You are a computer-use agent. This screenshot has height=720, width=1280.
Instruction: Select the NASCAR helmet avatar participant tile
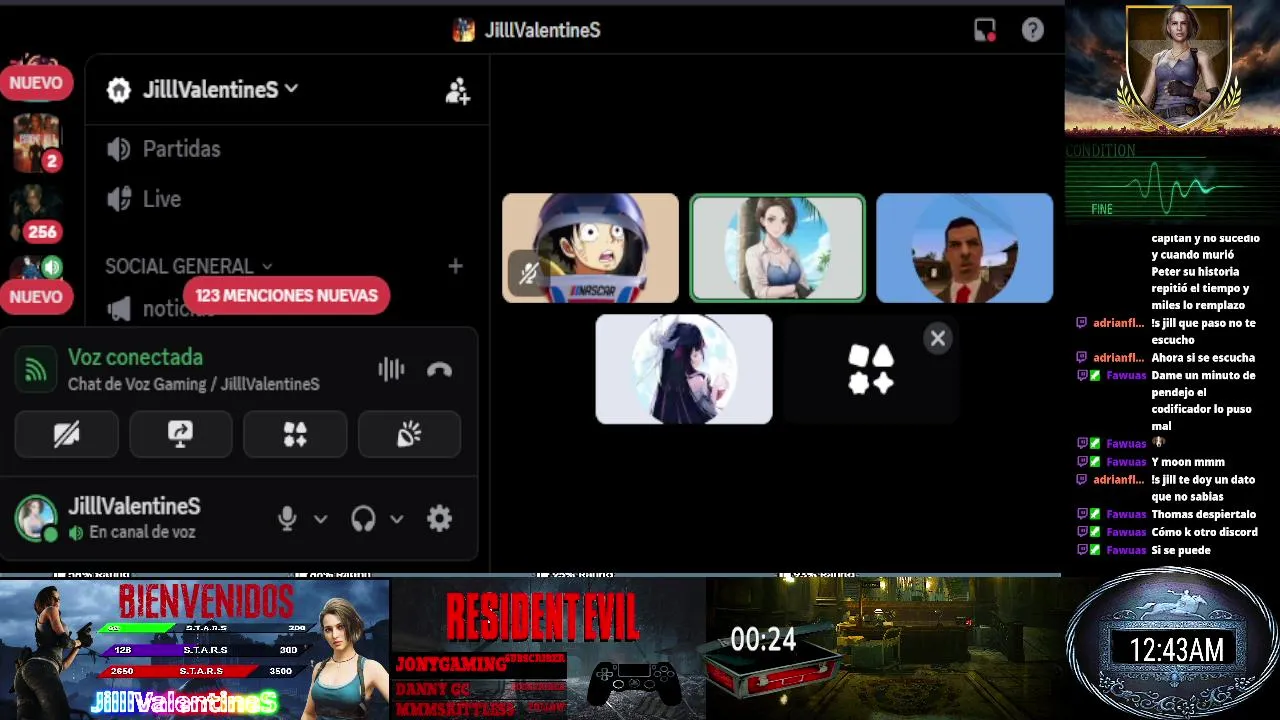590,248
